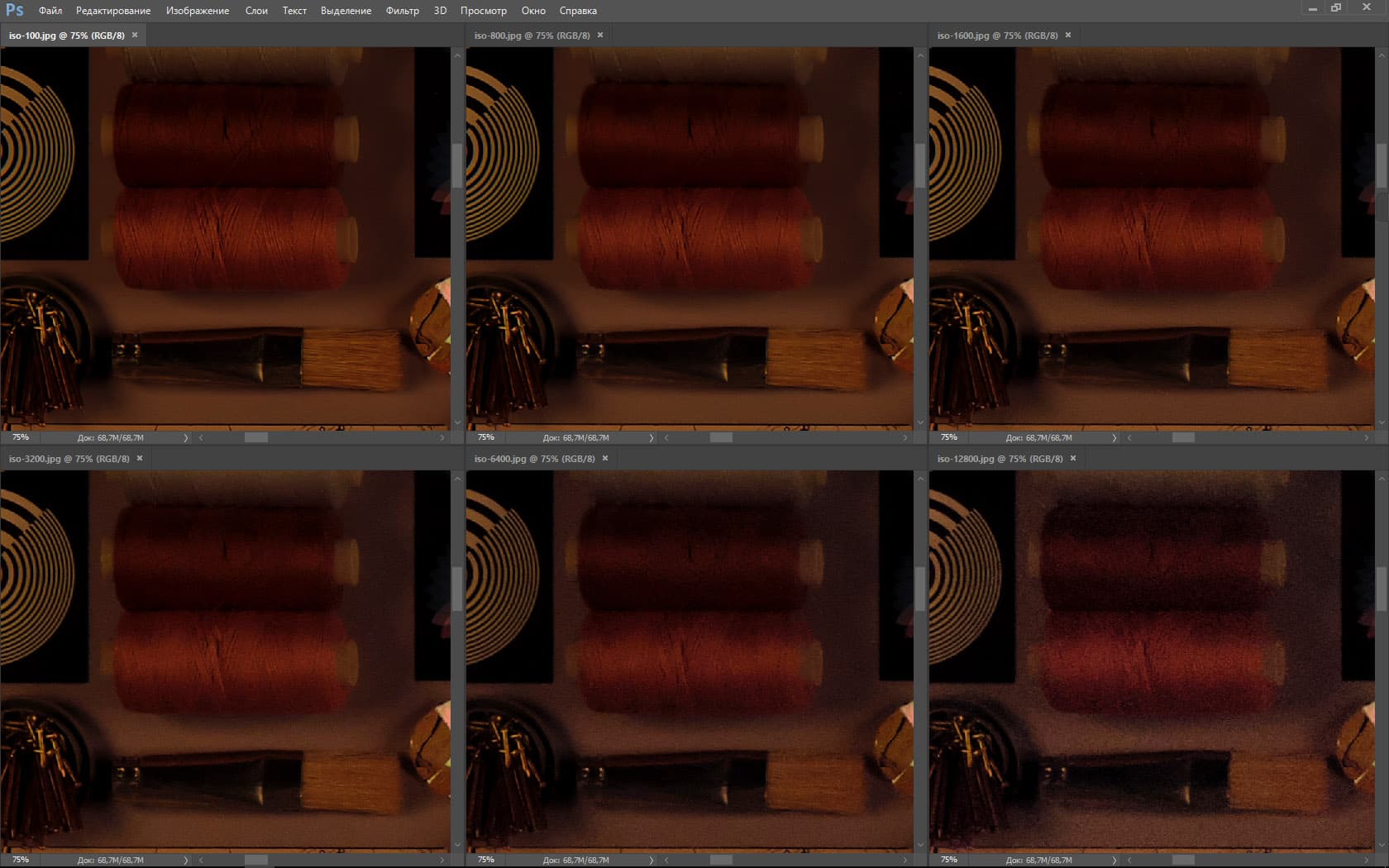Restore down the Photoshop window
1389x868 pixels.
1336,8
